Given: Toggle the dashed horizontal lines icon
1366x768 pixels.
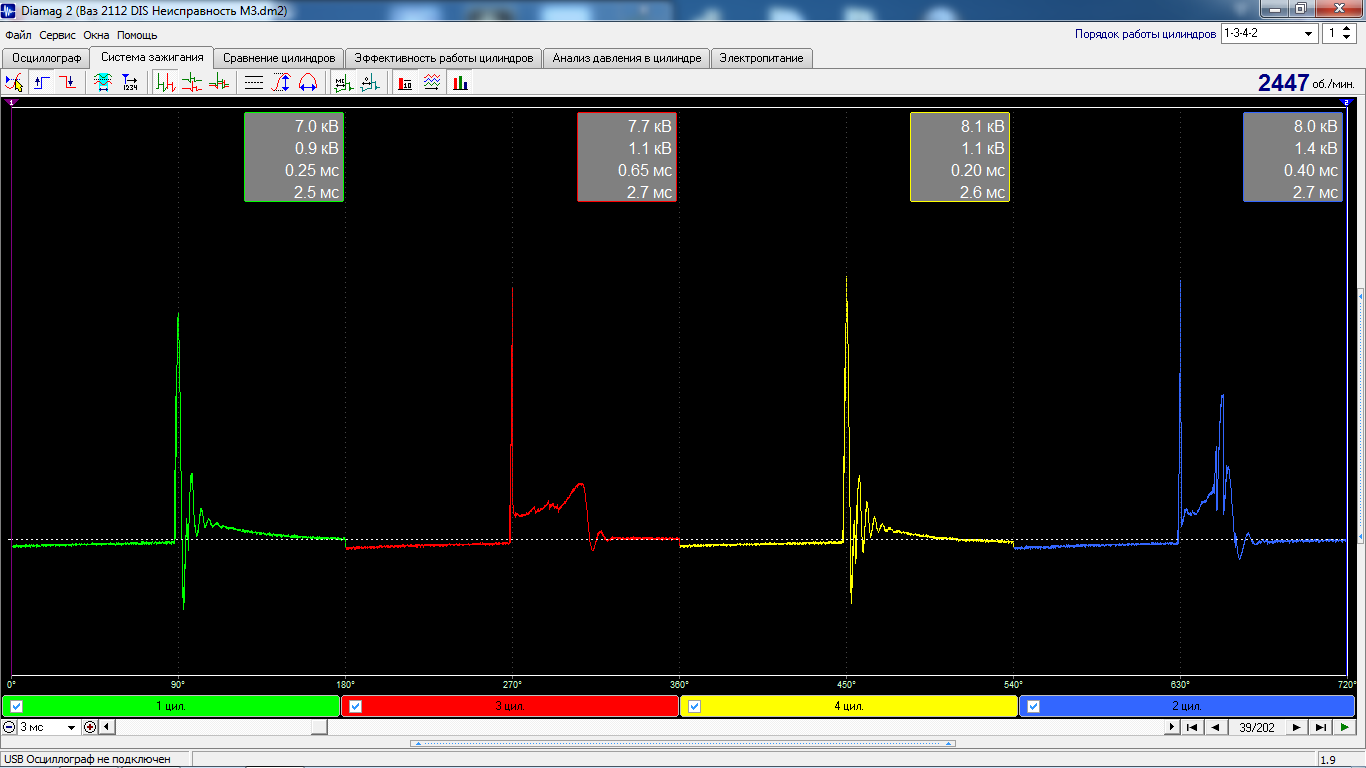Looking at the screenshot, I should coord(254,83).
